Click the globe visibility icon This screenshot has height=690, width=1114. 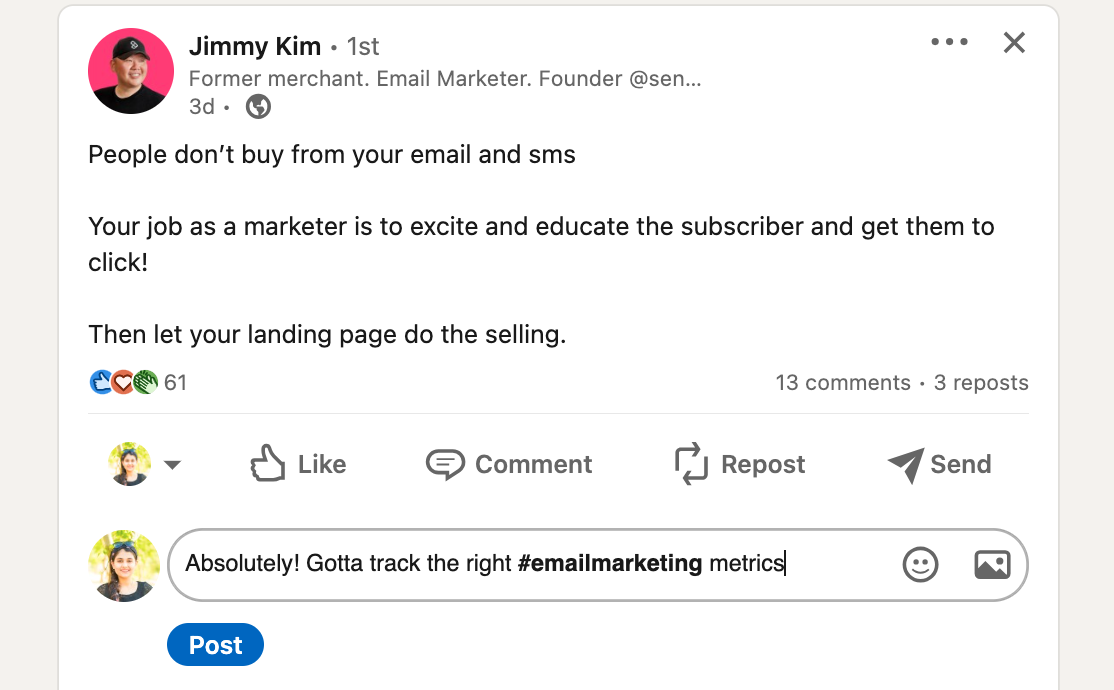[258, 107]
